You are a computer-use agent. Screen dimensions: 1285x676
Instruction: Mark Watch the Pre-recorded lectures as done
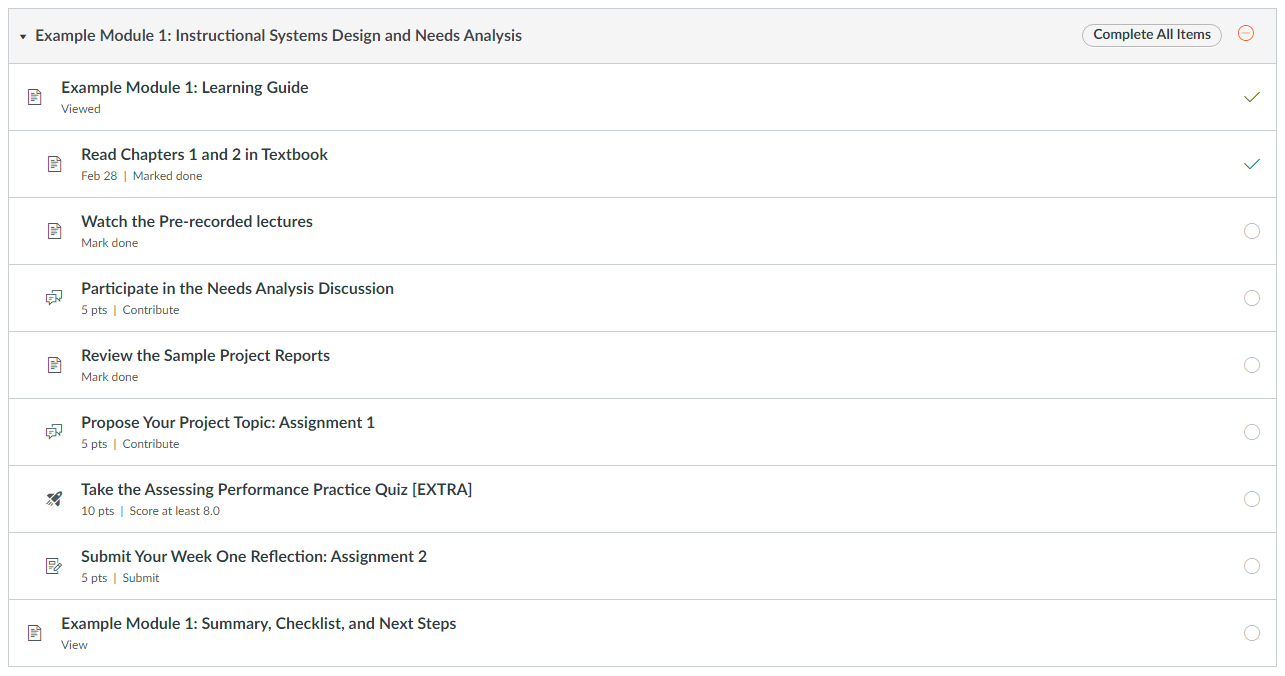coord(1252,230)
